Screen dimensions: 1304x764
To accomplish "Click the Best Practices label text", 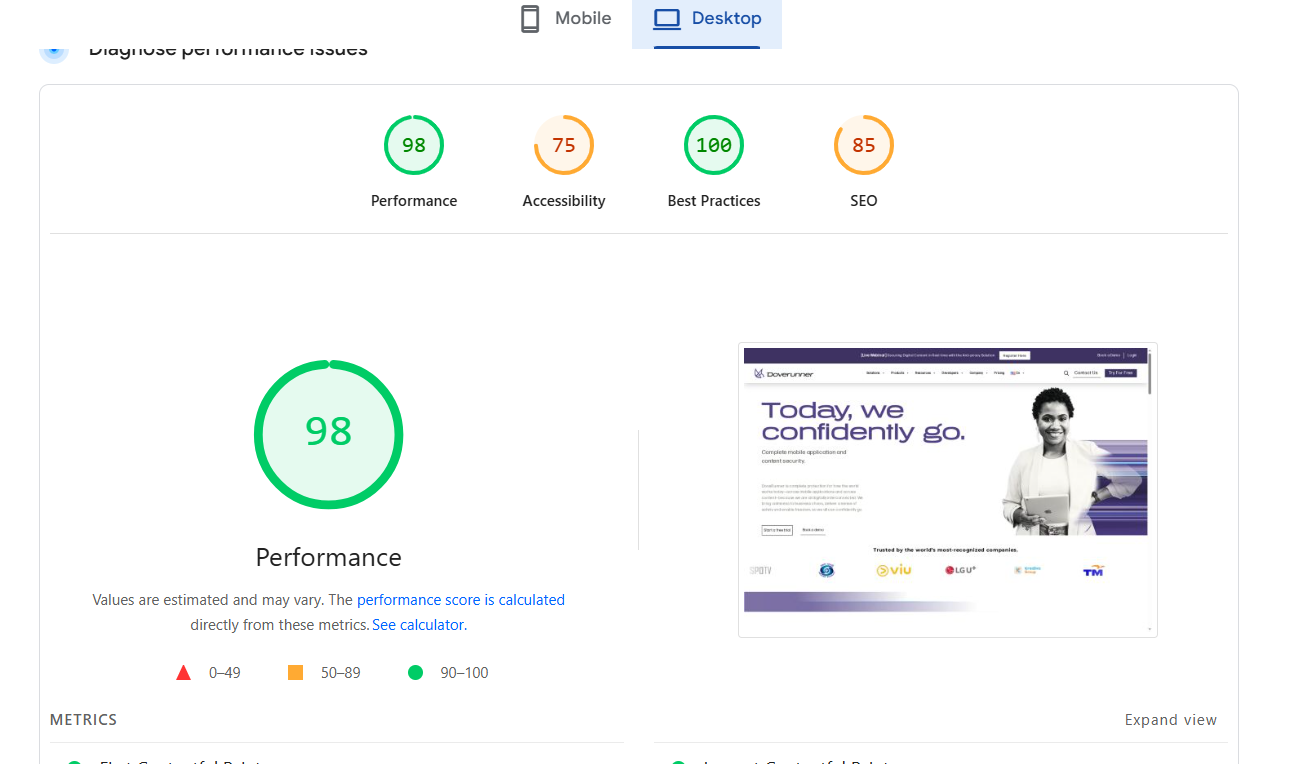I will pyautogui.click(x=714, y=201).
